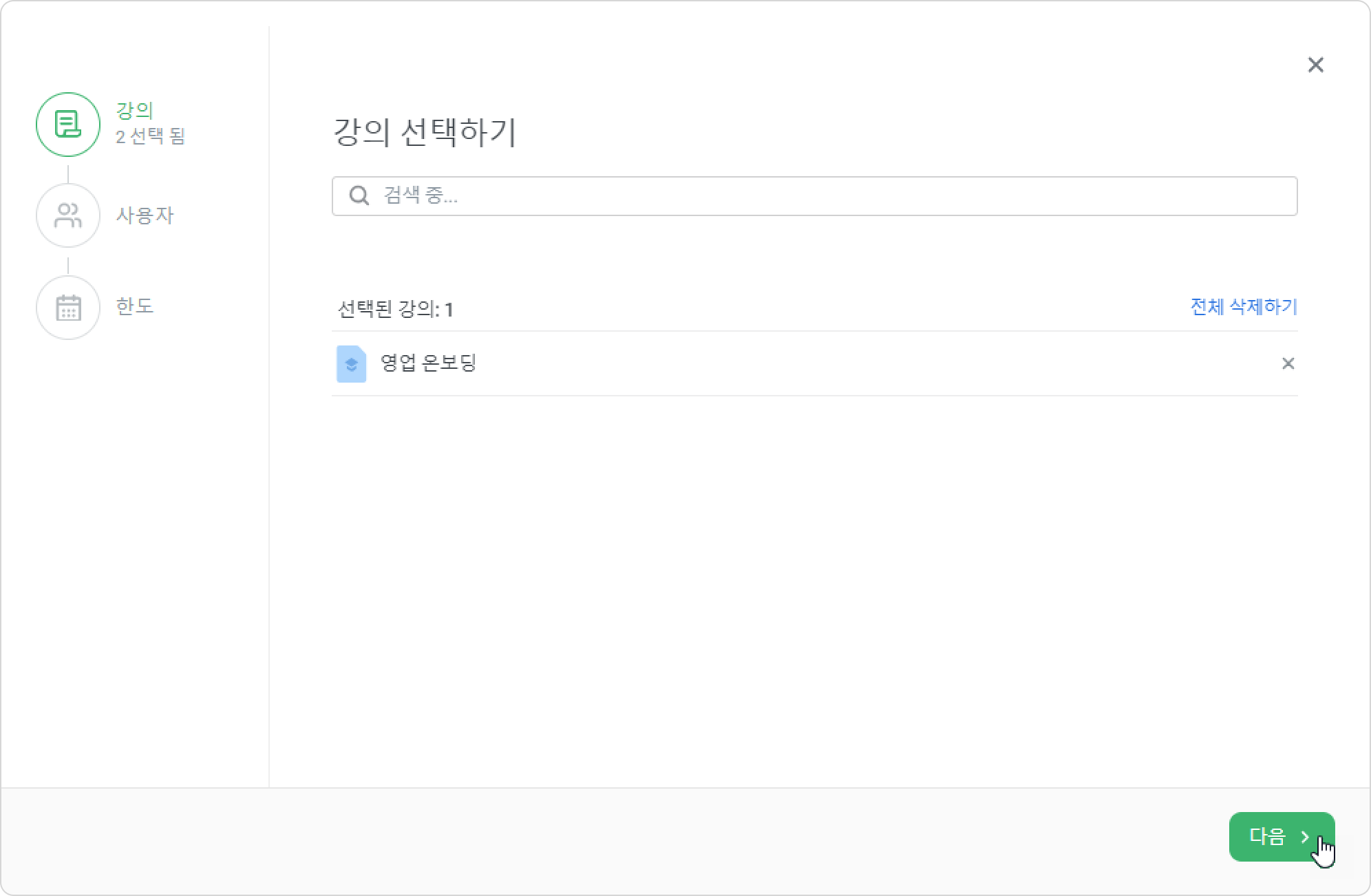
Task: Select the 영업 온보딩 course name
Action: coord(428,363)
